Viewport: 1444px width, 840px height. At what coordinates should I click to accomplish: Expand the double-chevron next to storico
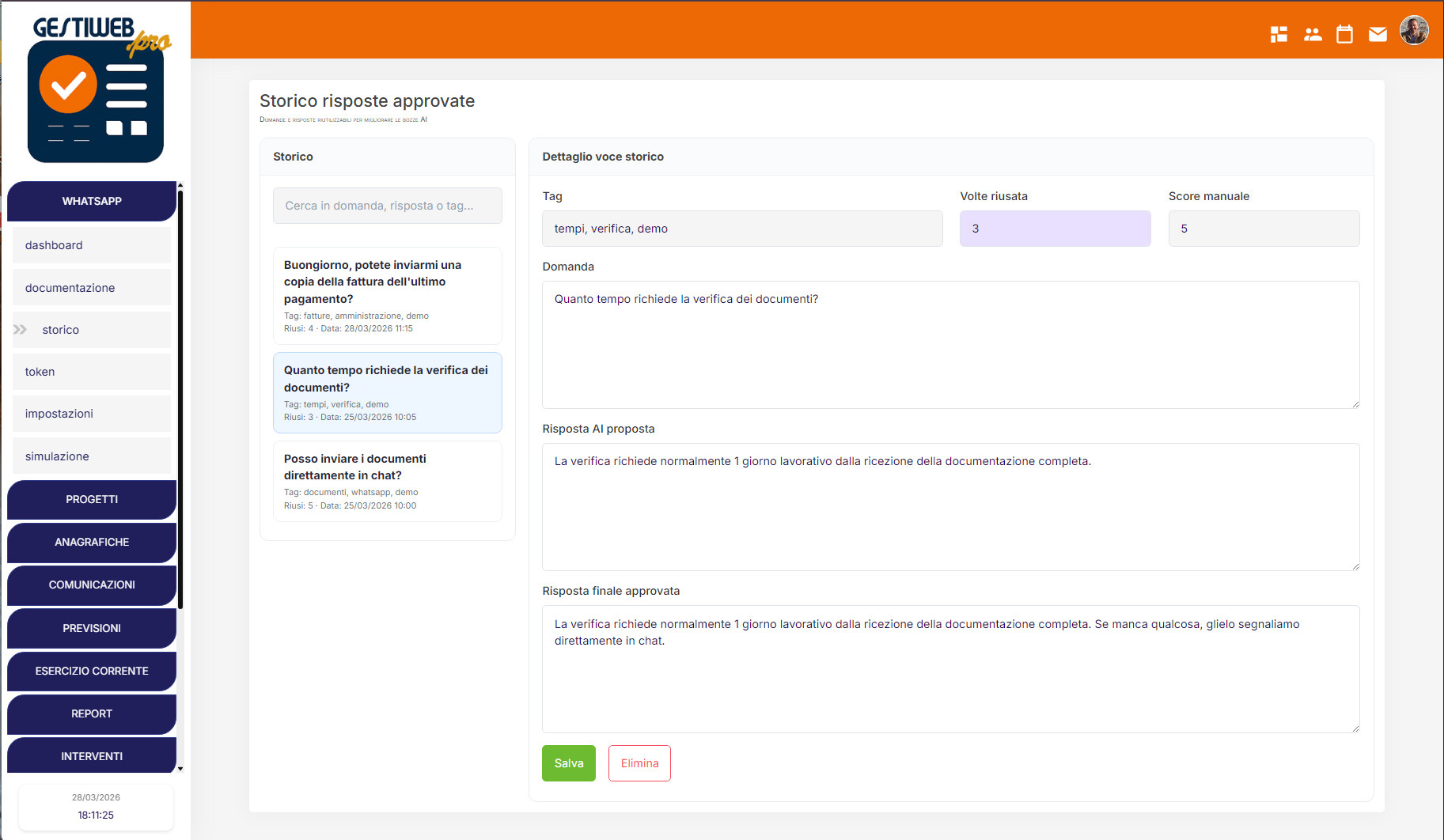point(19,330)
